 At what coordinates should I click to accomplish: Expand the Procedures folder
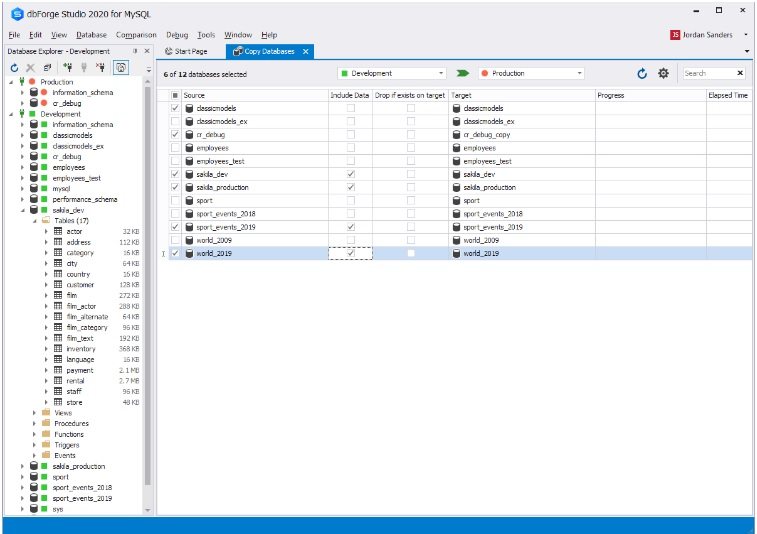pyautogui.click(x=34, y=423)
